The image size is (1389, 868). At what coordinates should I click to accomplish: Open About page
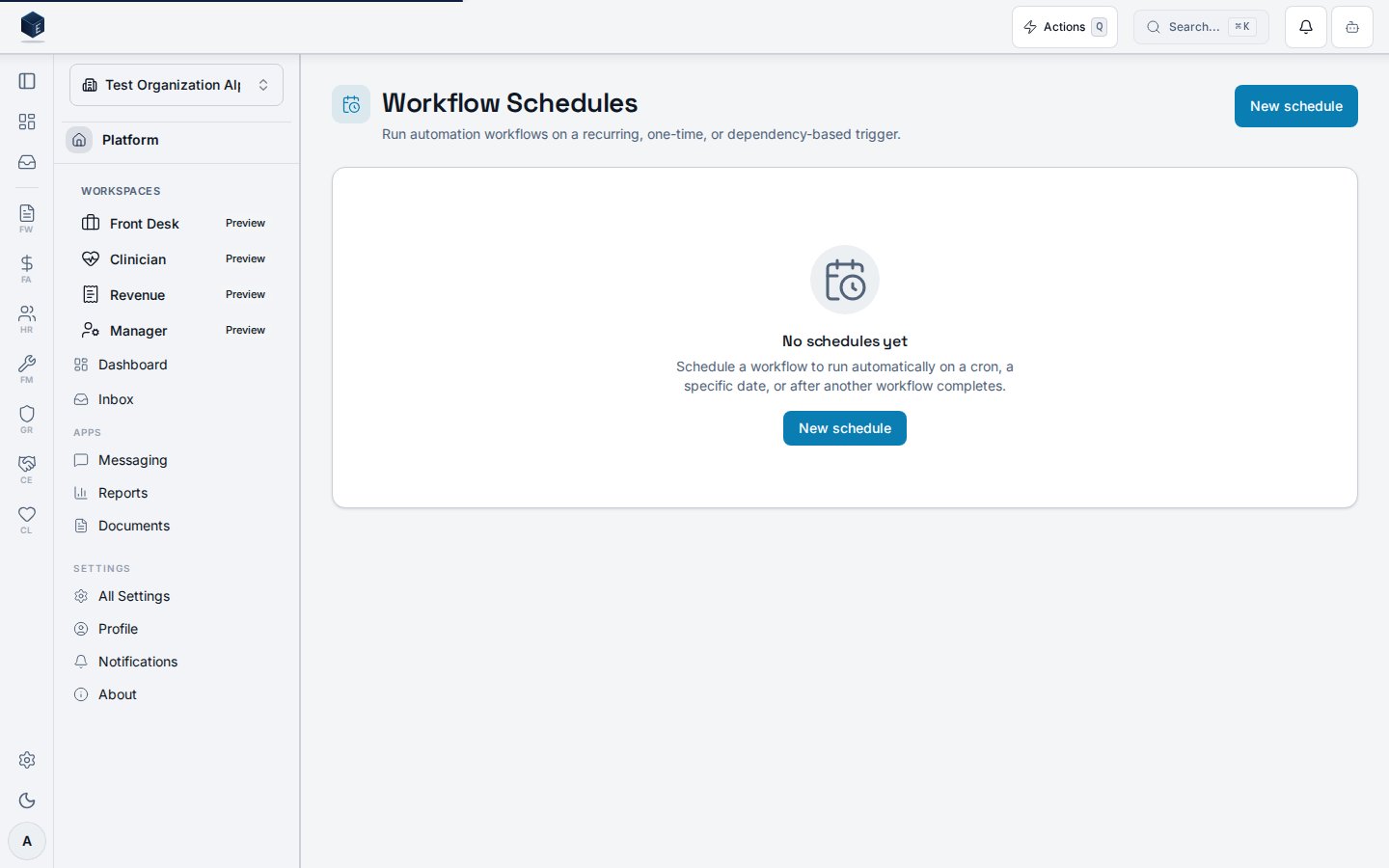point(176,694)
